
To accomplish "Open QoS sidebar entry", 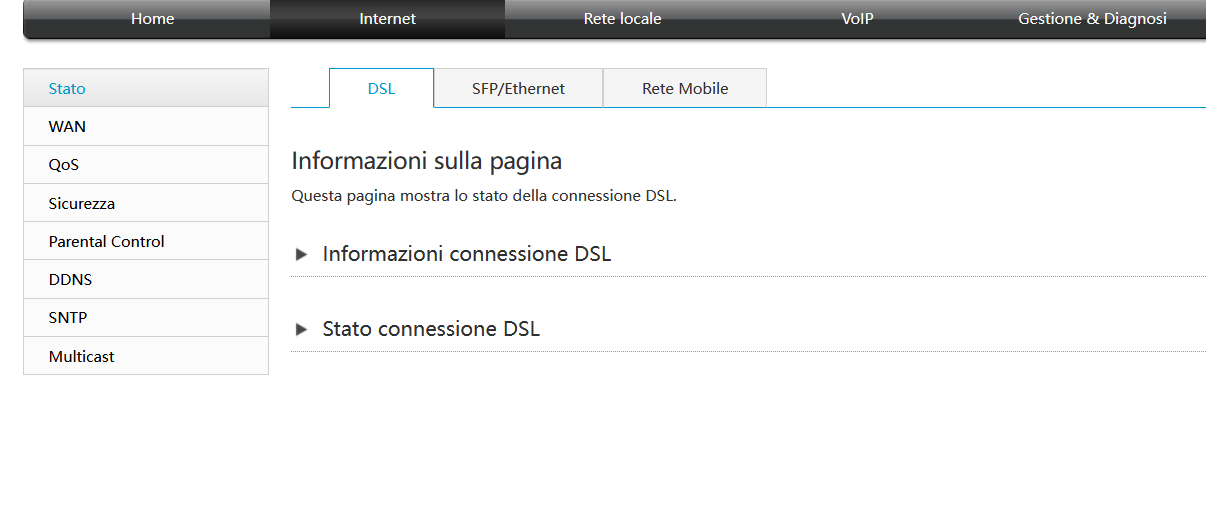I will point(146,165).
